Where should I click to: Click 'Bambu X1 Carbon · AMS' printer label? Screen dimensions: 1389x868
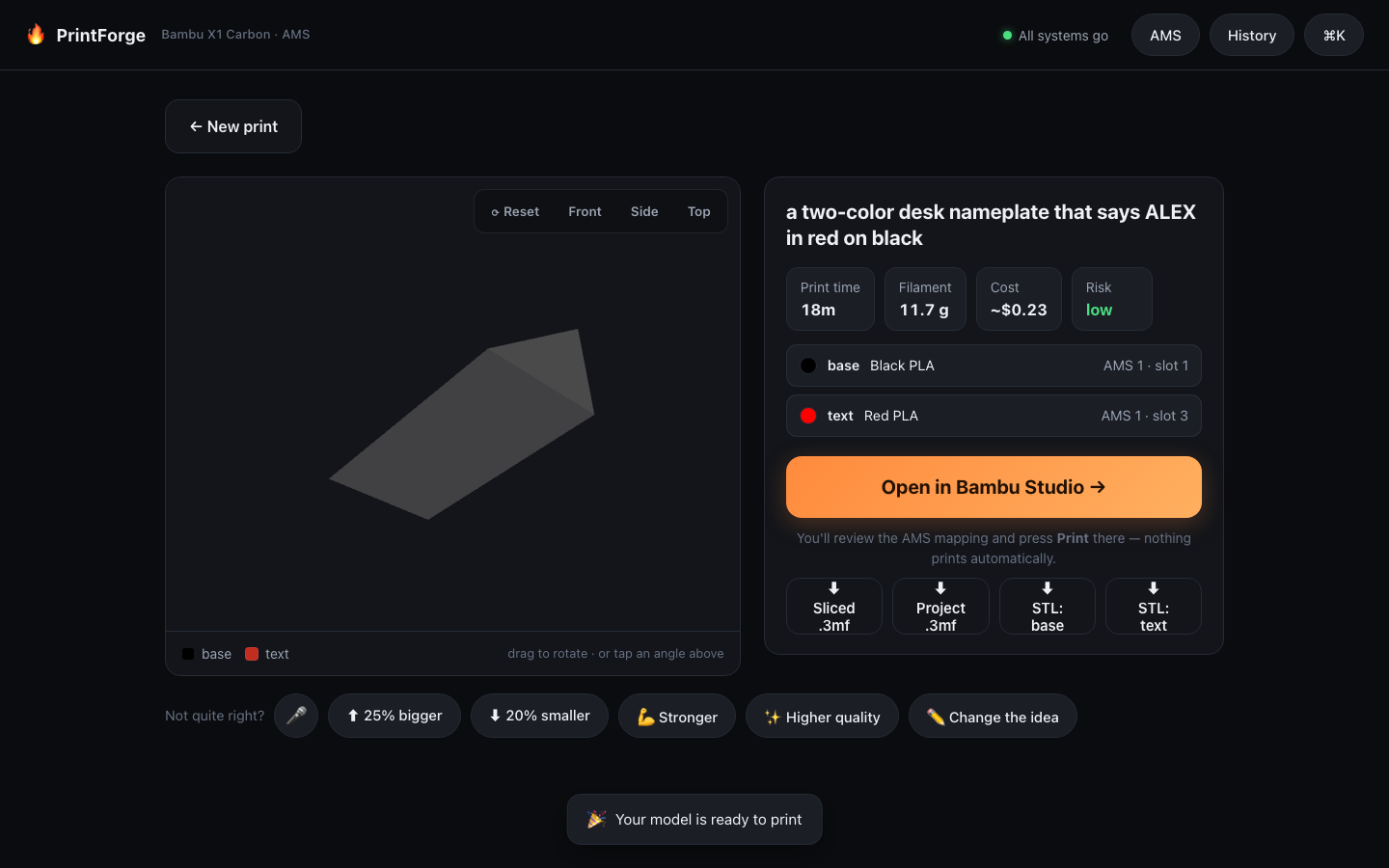(x=235, y=35)
